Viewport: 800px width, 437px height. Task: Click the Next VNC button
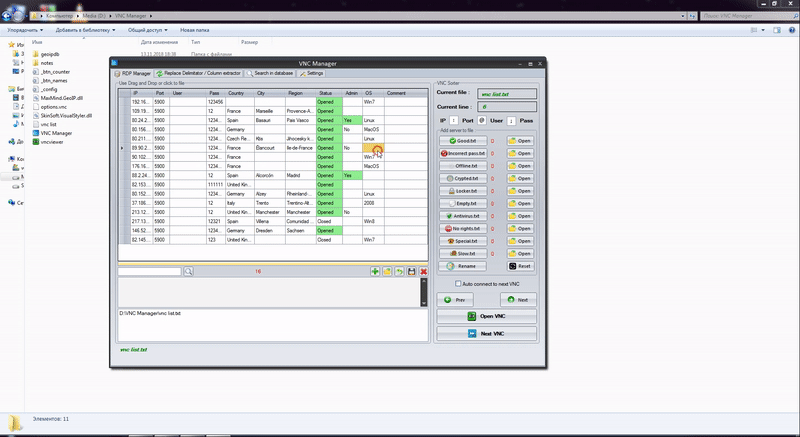pos(487,333)
